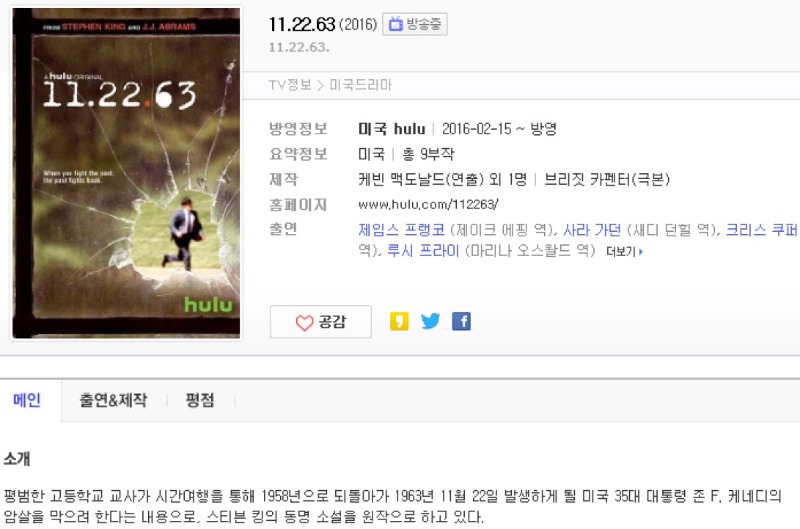Like the show with the 공감 button
This screenshot has width=800, height=529.
(320, 322)
